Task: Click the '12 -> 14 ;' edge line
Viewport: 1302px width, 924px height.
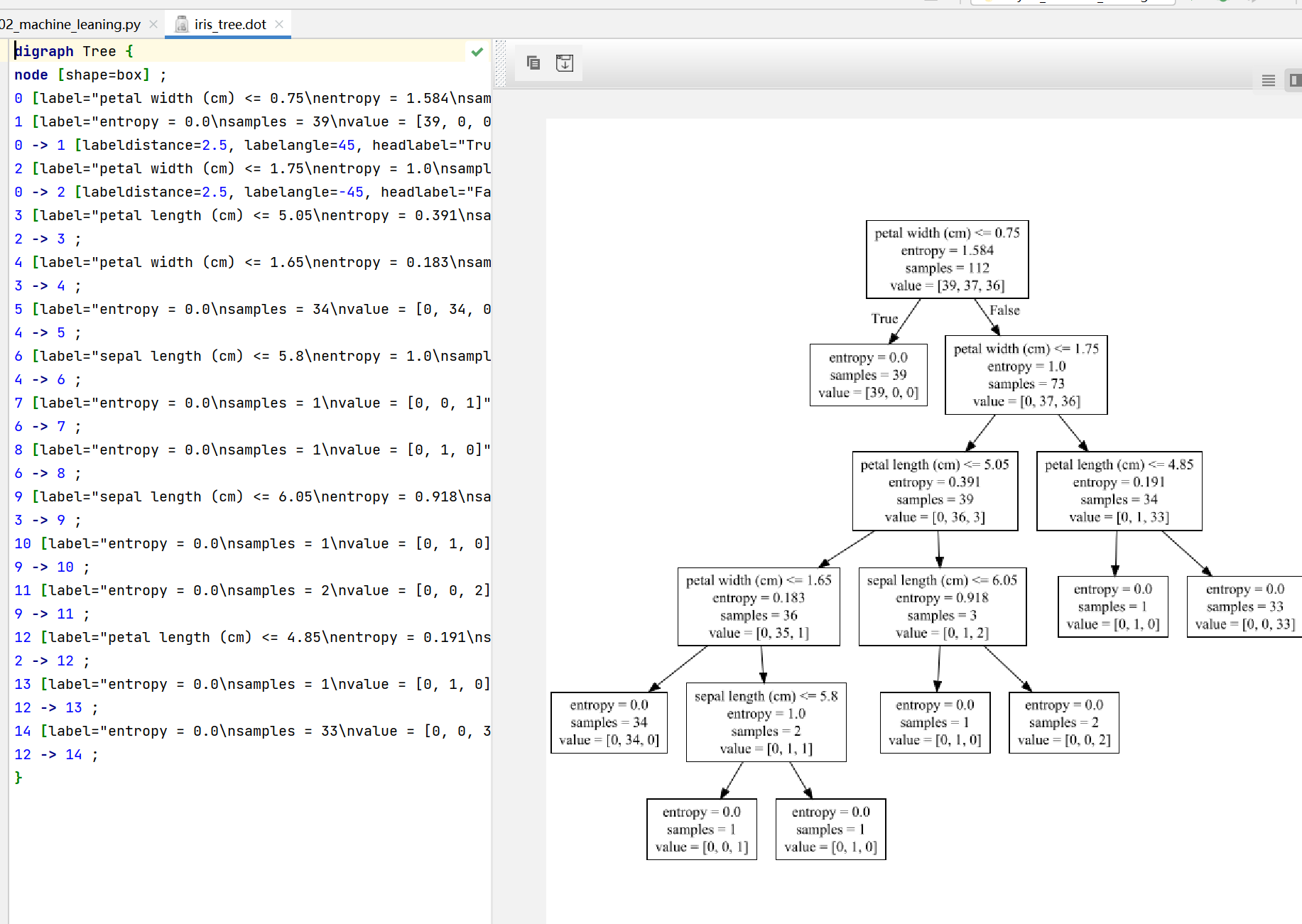Action: tap(56, 754)
